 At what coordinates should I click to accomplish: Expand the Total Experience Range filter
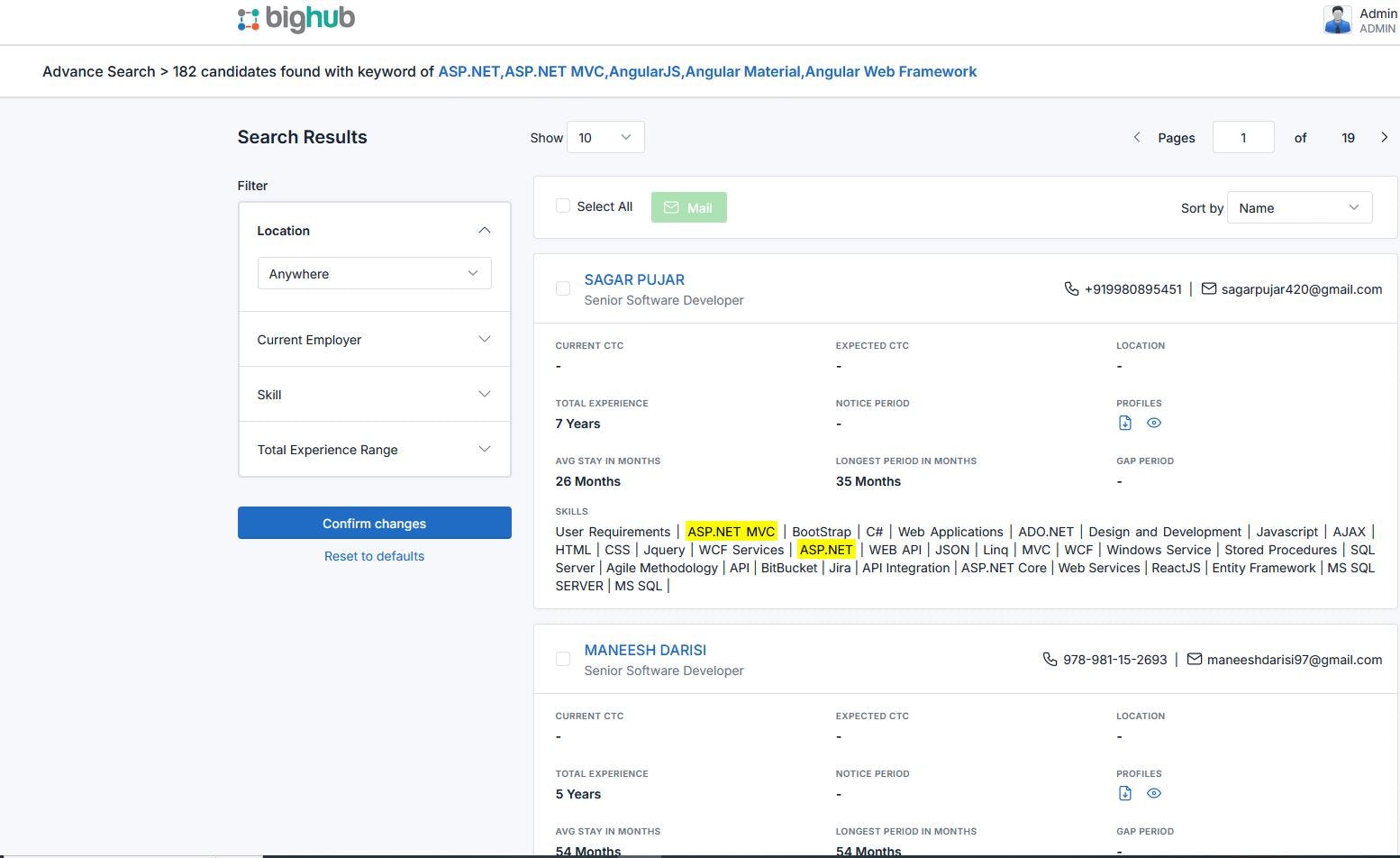click(485, 449)
